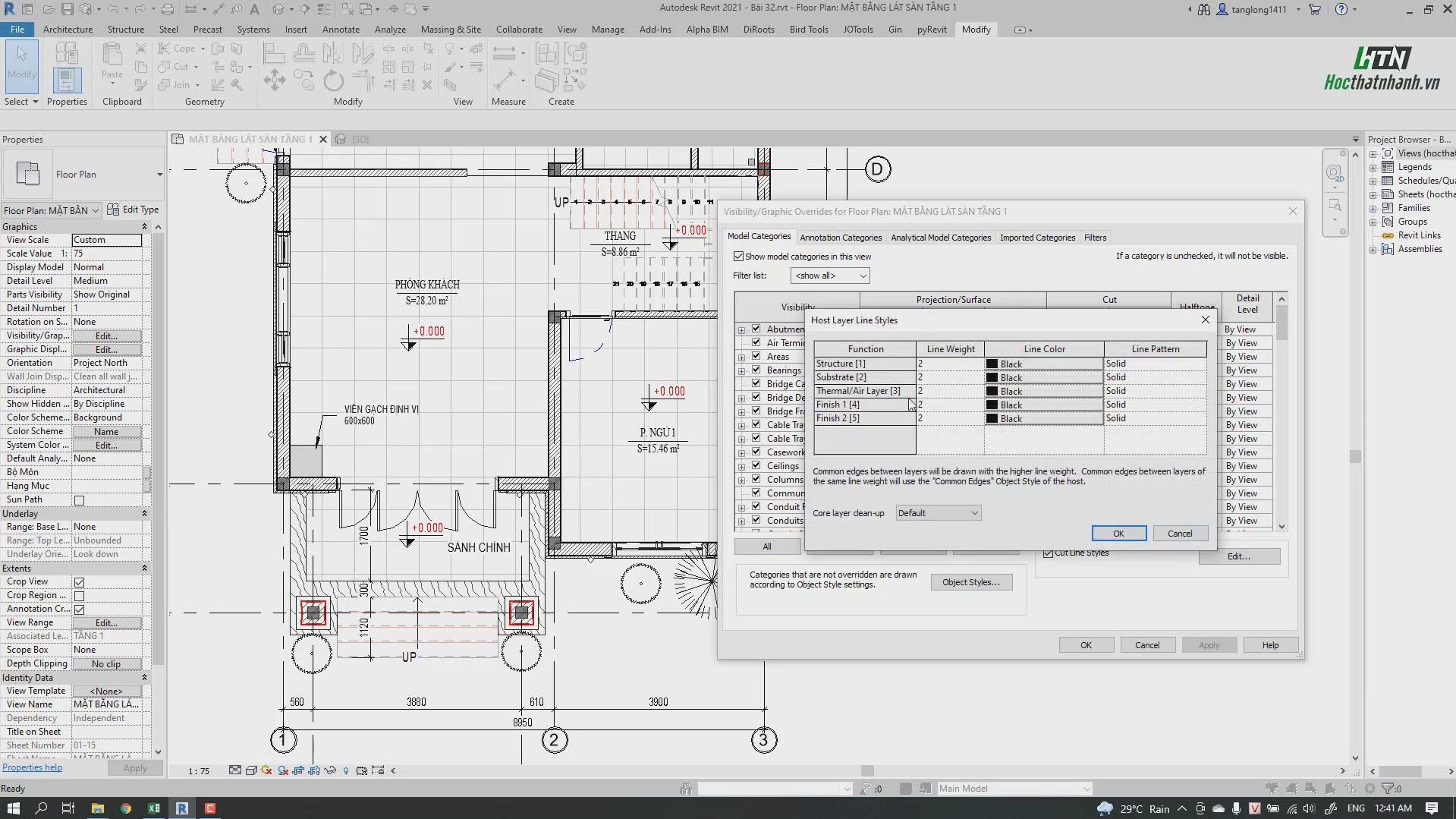Toggle Show model categories in this view checkbox
Screen dimensions: 1456x819
point(738,257)
